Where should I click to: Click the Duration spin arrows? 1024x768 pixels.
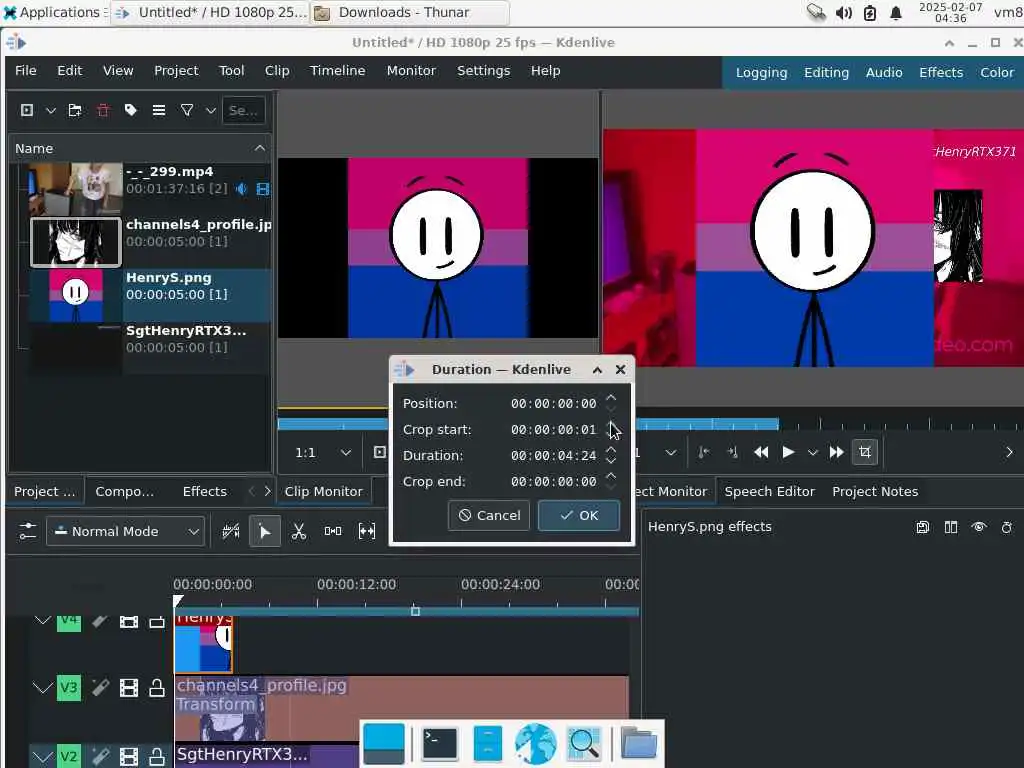click(611, 455)
